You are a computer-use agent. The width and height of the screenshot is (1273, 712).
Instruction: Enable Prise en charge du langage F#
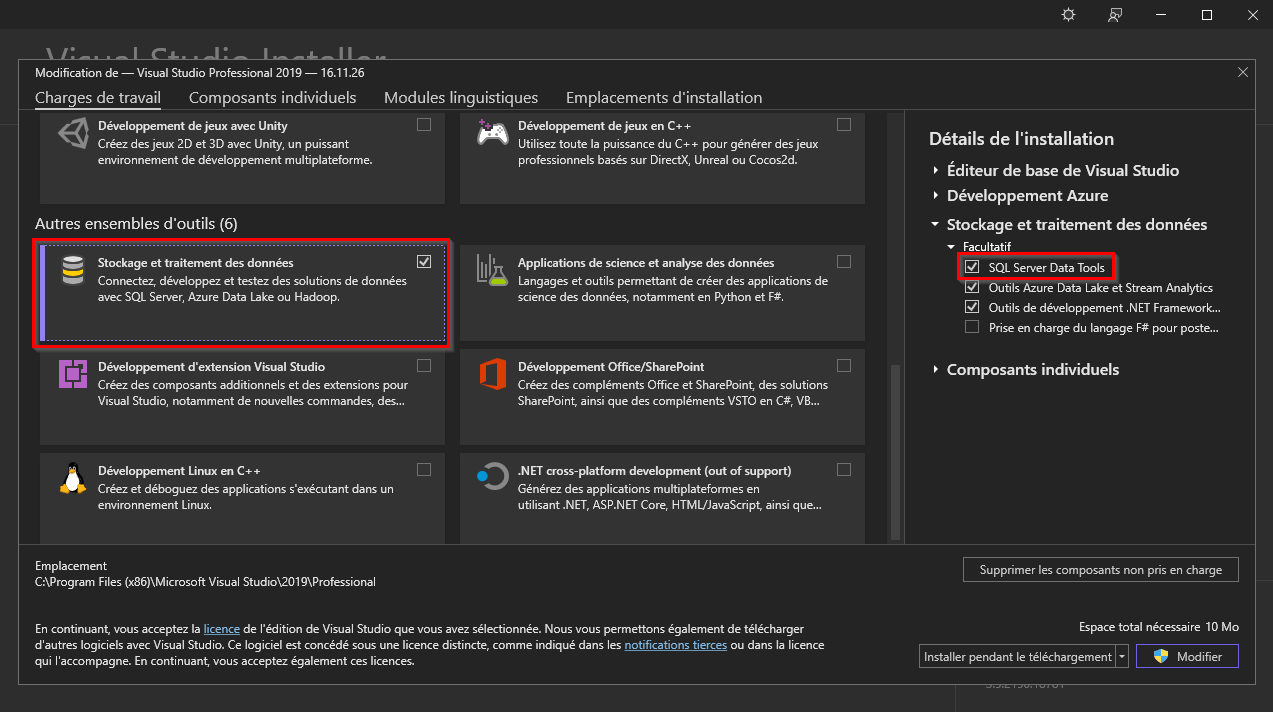click(972, 327)
